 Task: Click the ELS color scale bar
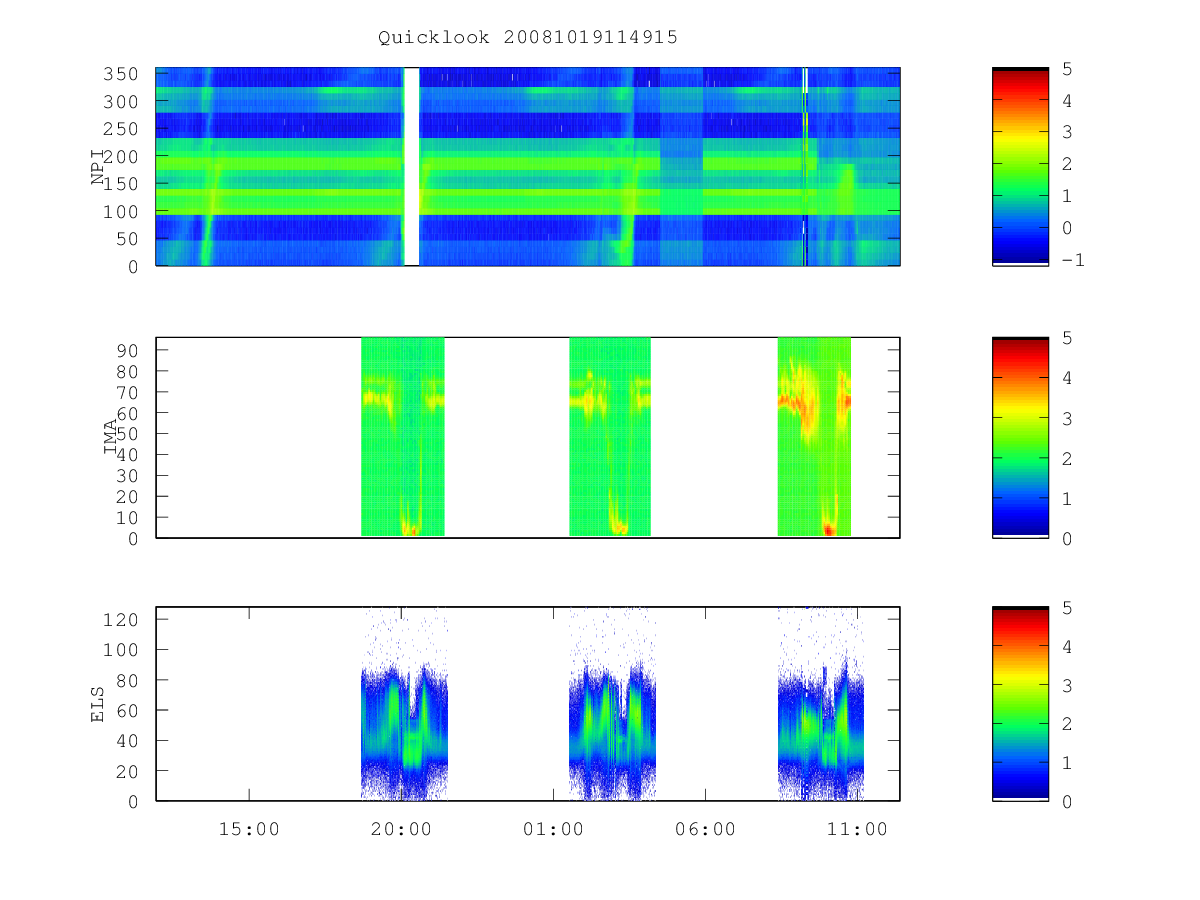click(x=1020, y=703)
